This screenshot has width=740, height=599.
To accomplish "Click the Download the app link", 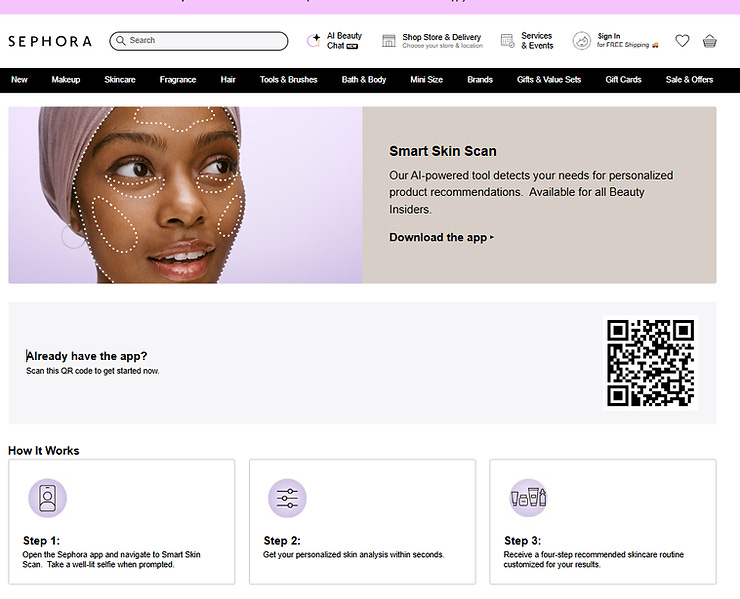I will (x=441, y=237).
